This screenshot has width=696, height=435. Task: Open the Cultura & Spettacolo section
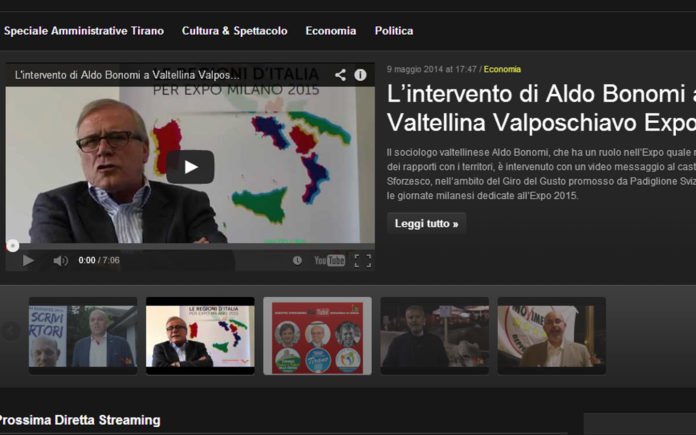click(234, 31)
